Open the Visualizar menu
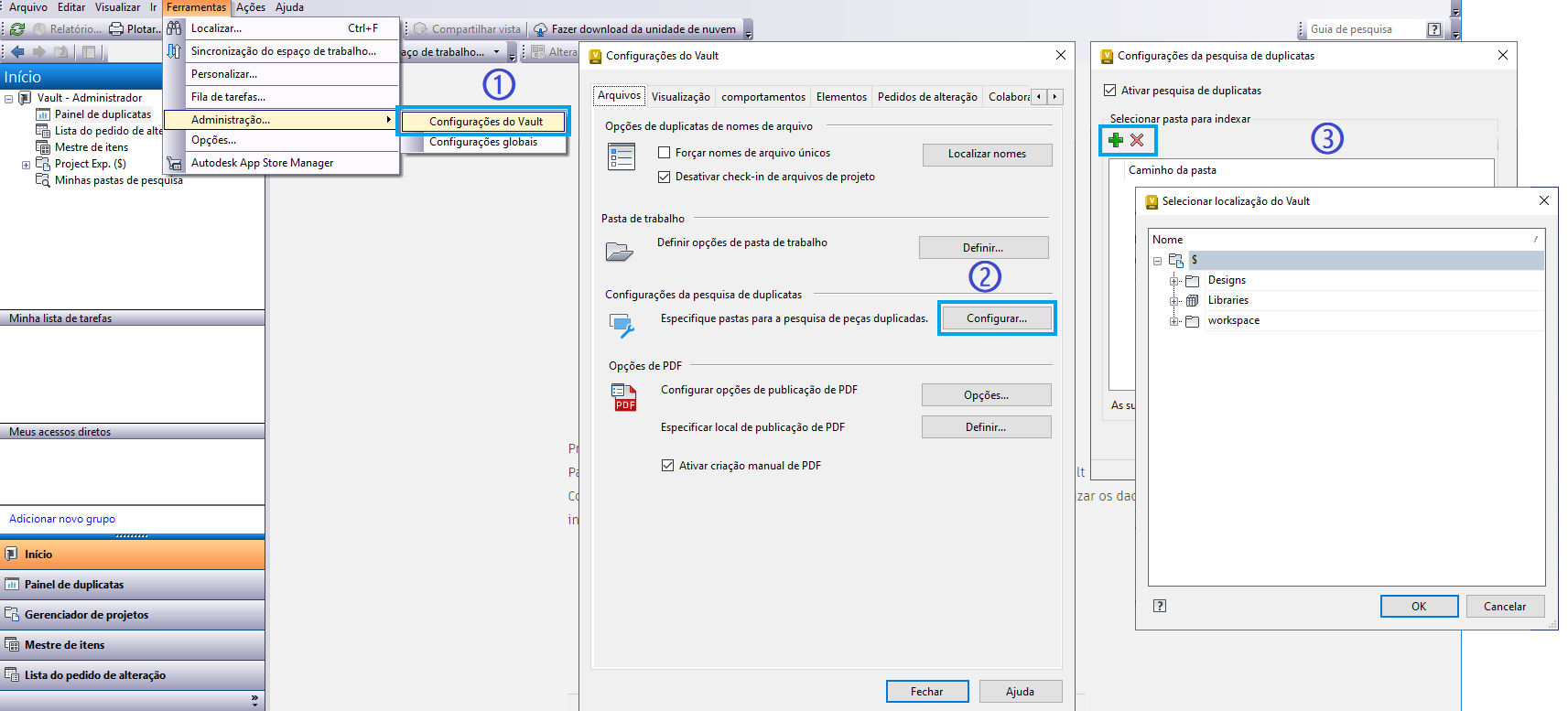This screenshot has width=1568, height=711. pyautogui.click(x=118, y=7)
